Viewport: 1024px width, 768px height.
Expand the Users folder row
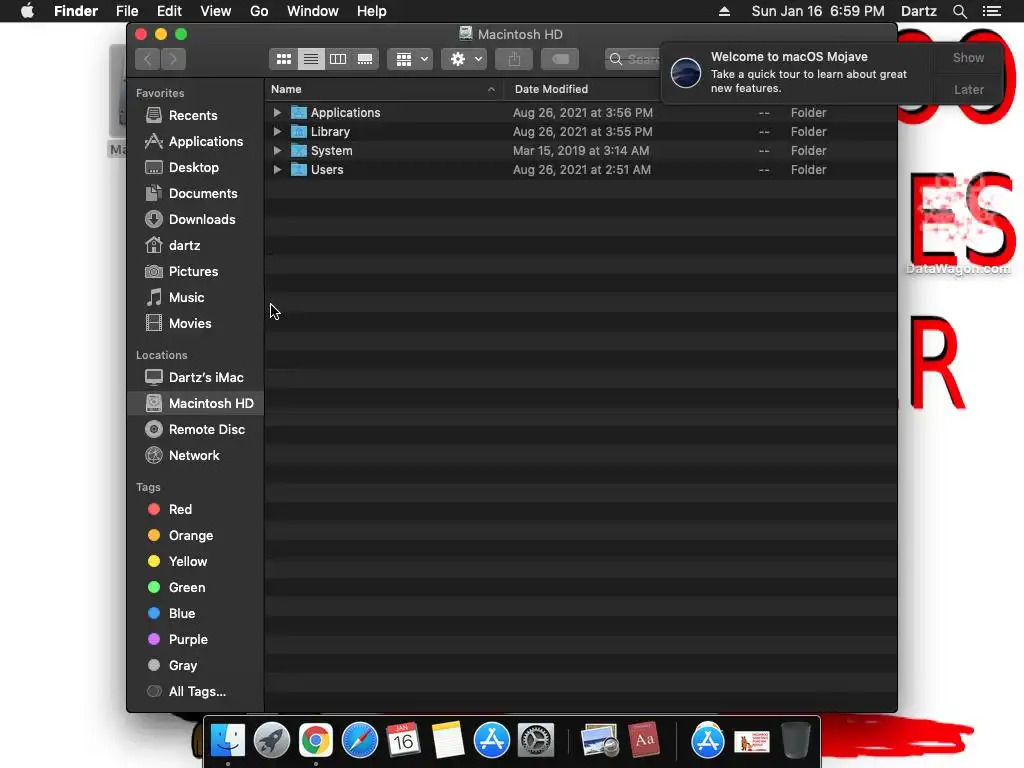pos(277,169)
